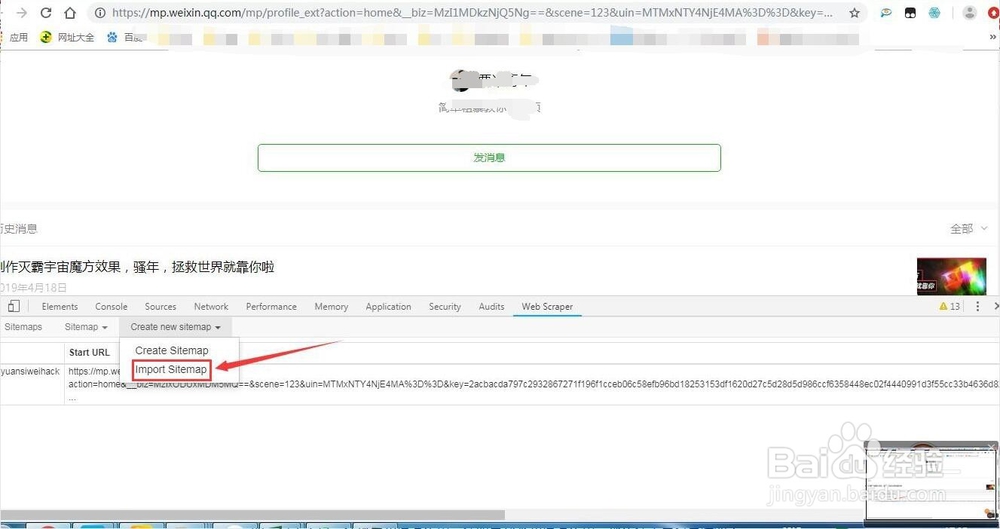Bookmark this page with the star icon

[854, 13]
